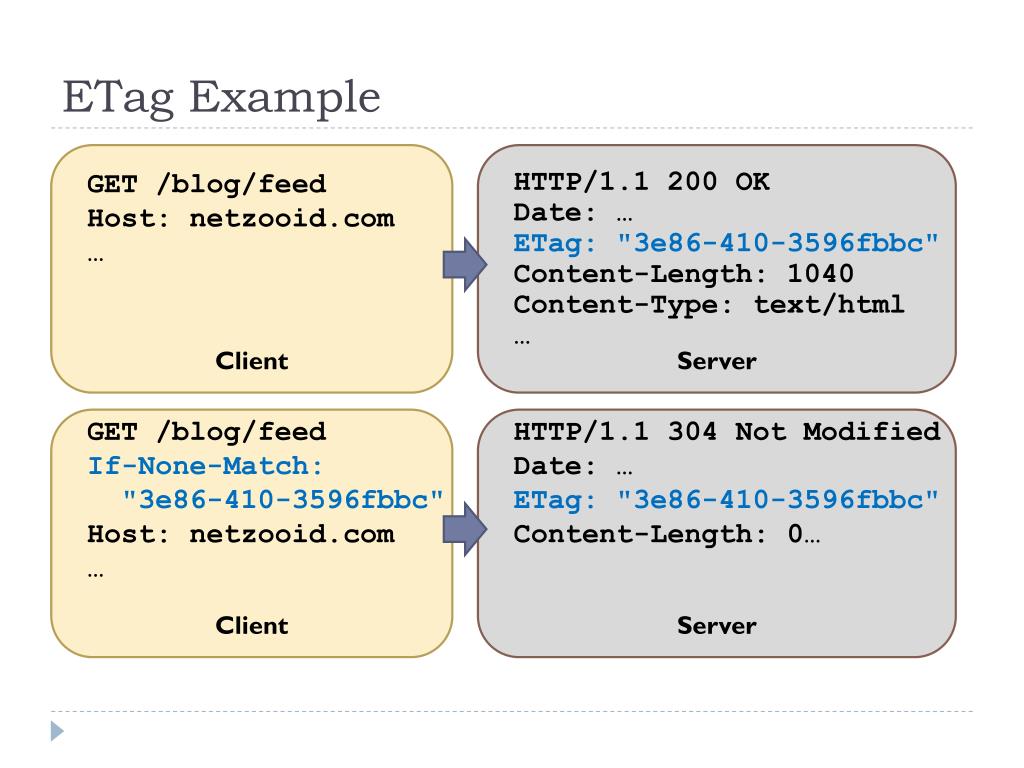Click the "Content-Type: text/html" line
Viewport: 1024px width, 768px height.
pos(709,304)
